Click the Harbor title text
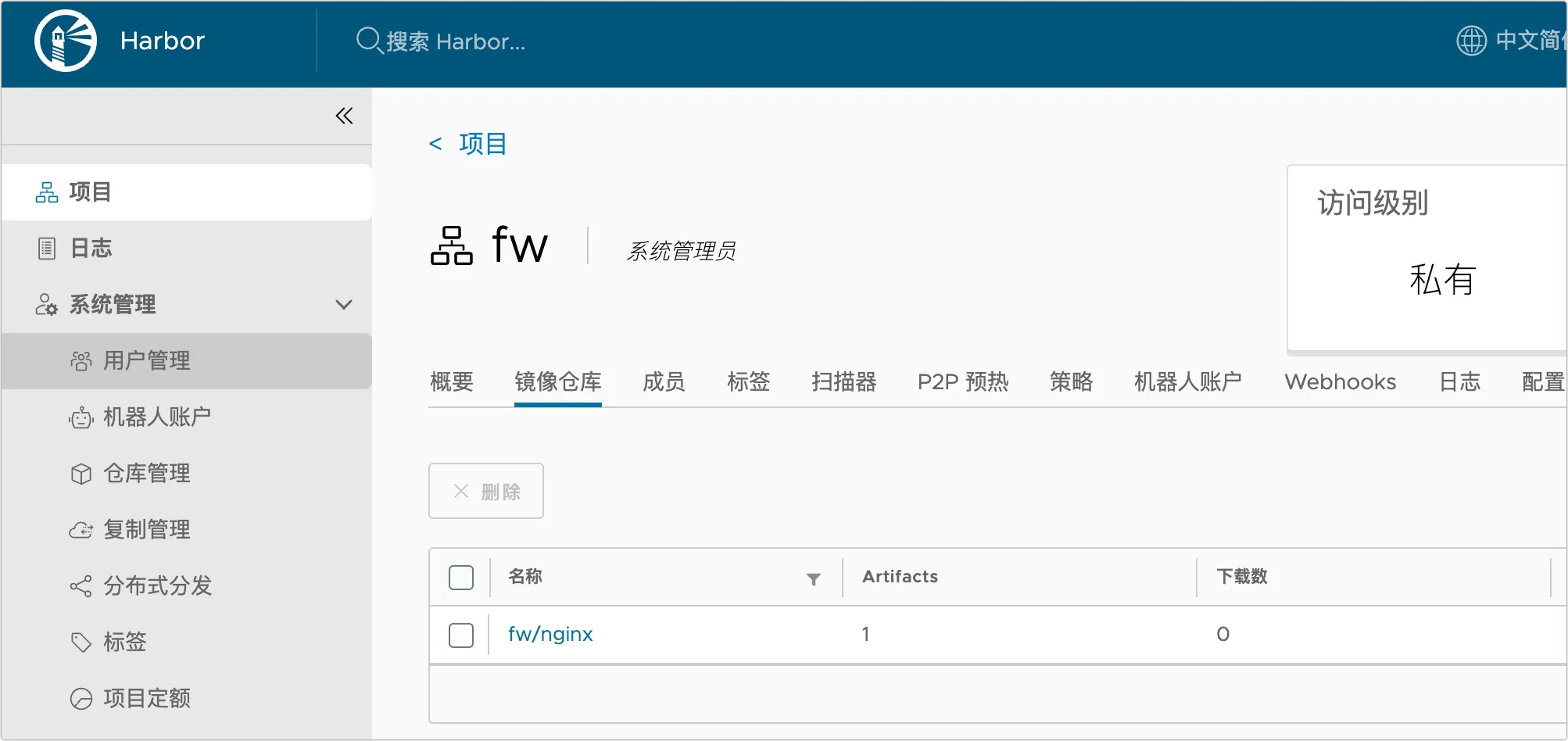This screenshot has width=1568, height=741. coord(163,41)
